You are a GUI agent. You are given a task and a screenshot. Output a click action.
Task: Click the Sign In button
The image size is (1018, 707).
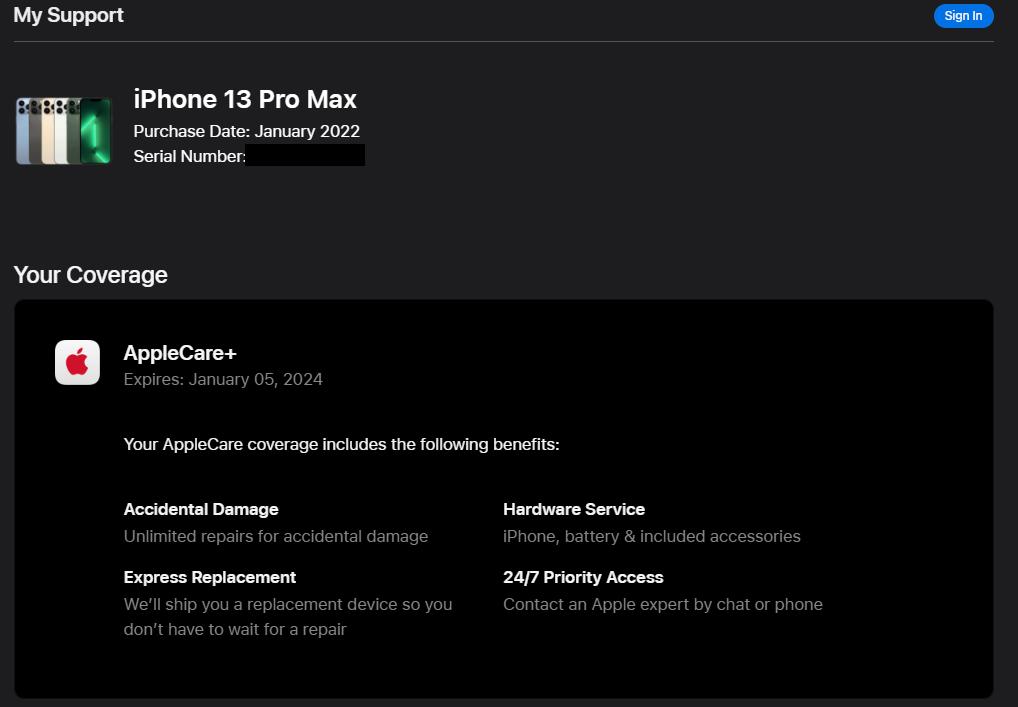click(963, 16)
